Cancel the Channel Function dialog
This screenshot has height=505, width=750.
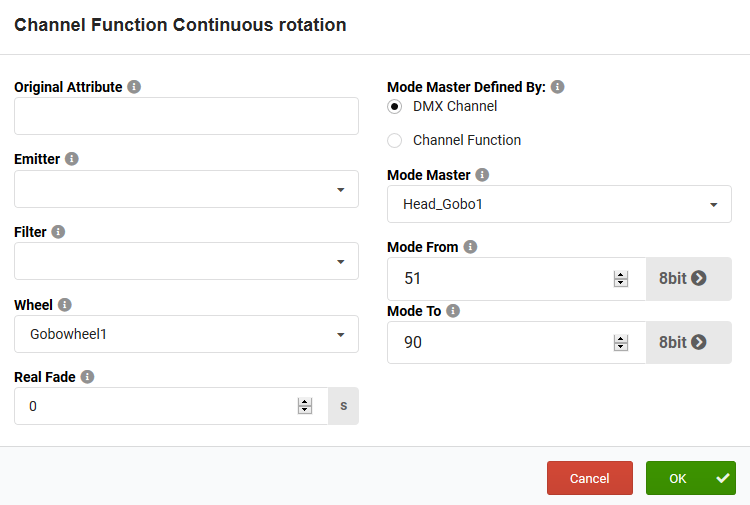pyautogui.click(x=590, y=478)
